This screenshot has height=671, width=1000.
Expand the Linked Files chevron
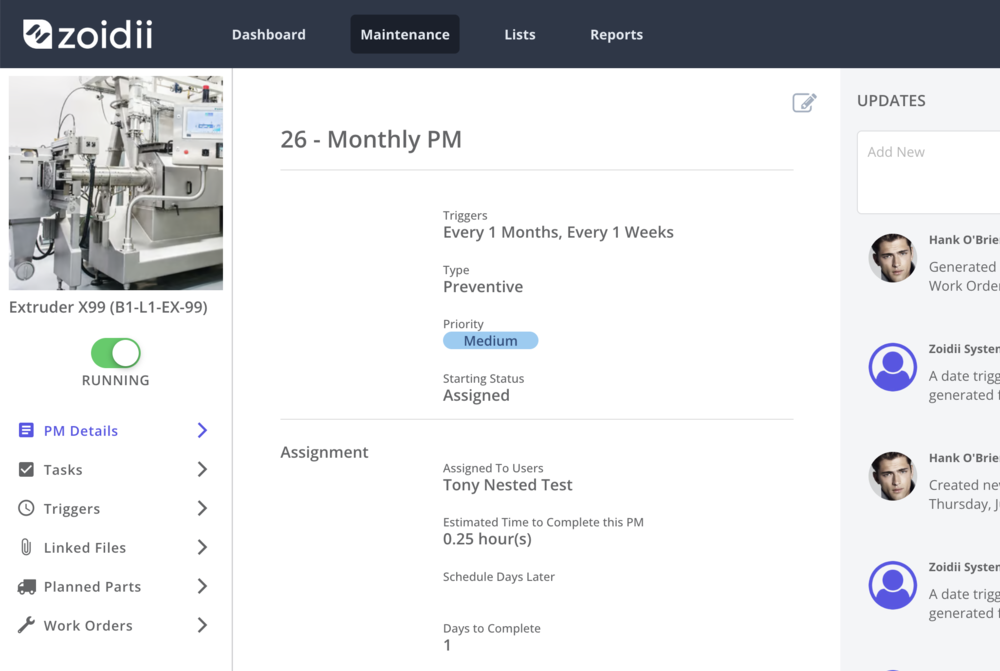pos(202,547)
